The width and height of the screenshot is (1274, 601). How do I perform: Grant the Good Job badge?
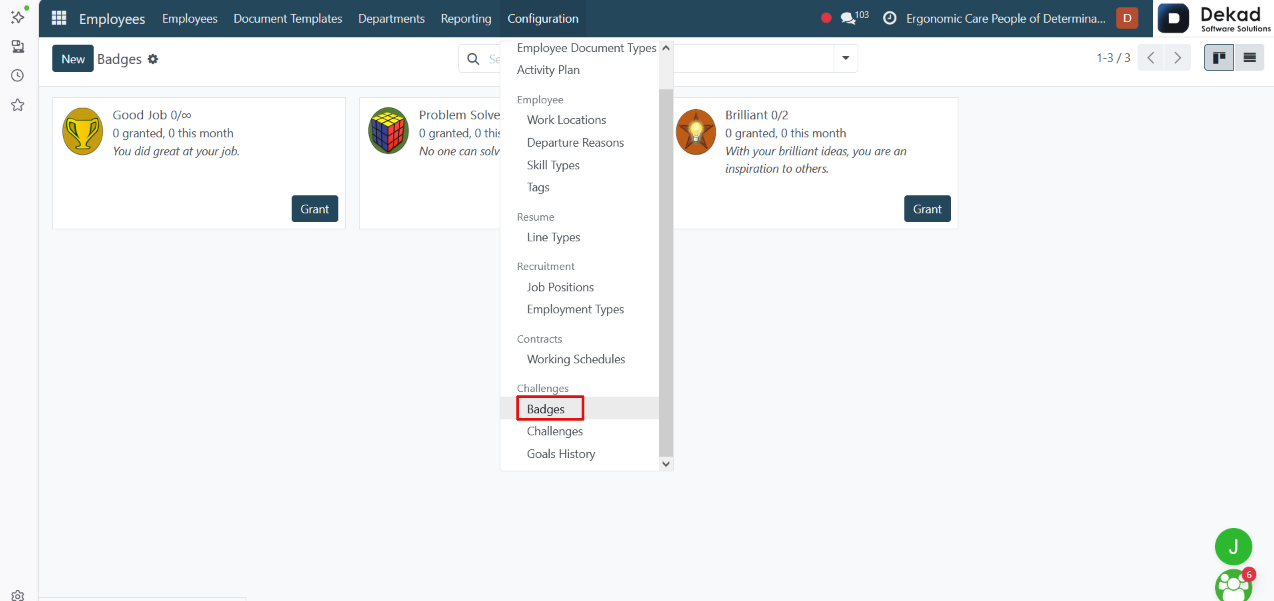coord(315,209)
